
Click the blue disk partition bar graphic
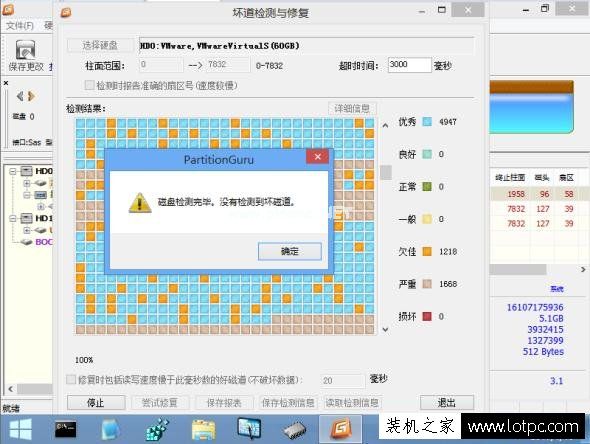[x=532, y=106]
